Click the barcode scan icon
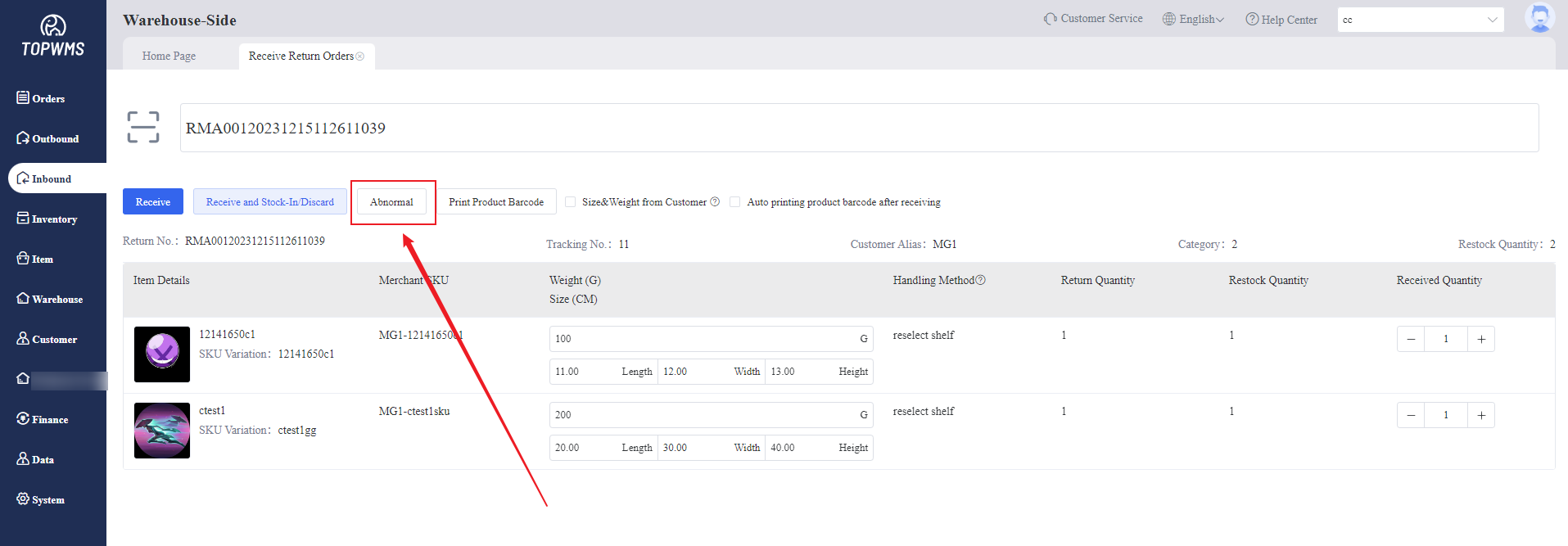This screenshot has height=546, width=1568. 143,128
